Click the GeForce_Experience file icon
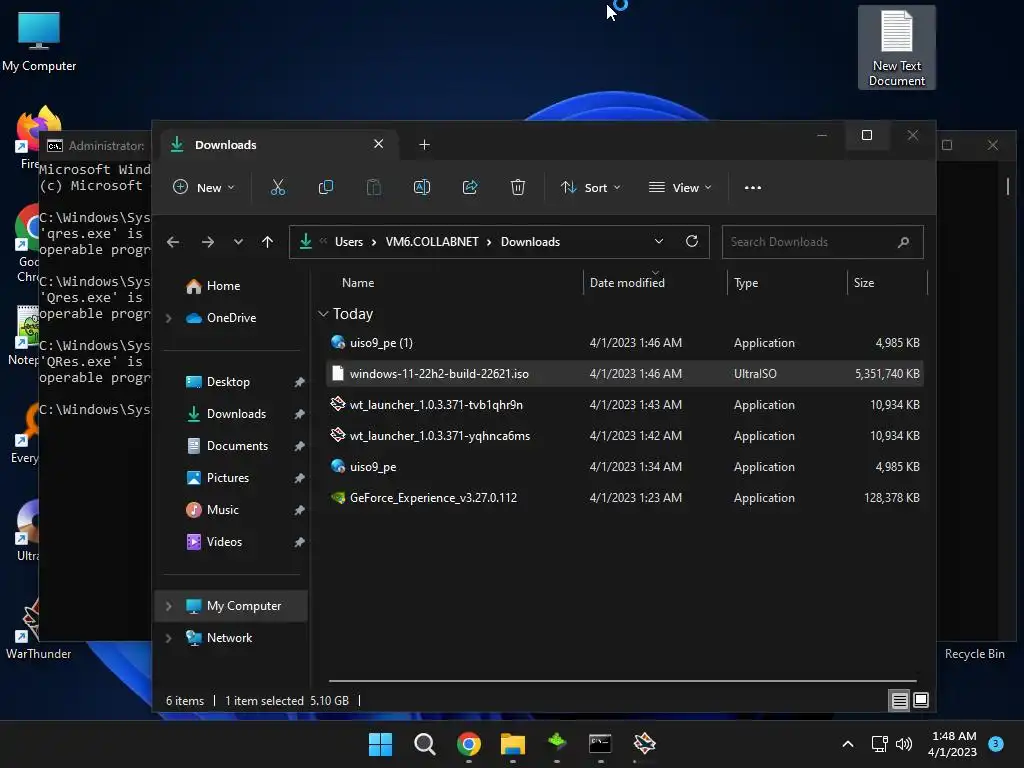This screenshot has width=1024, height=768. click(338, 498)
